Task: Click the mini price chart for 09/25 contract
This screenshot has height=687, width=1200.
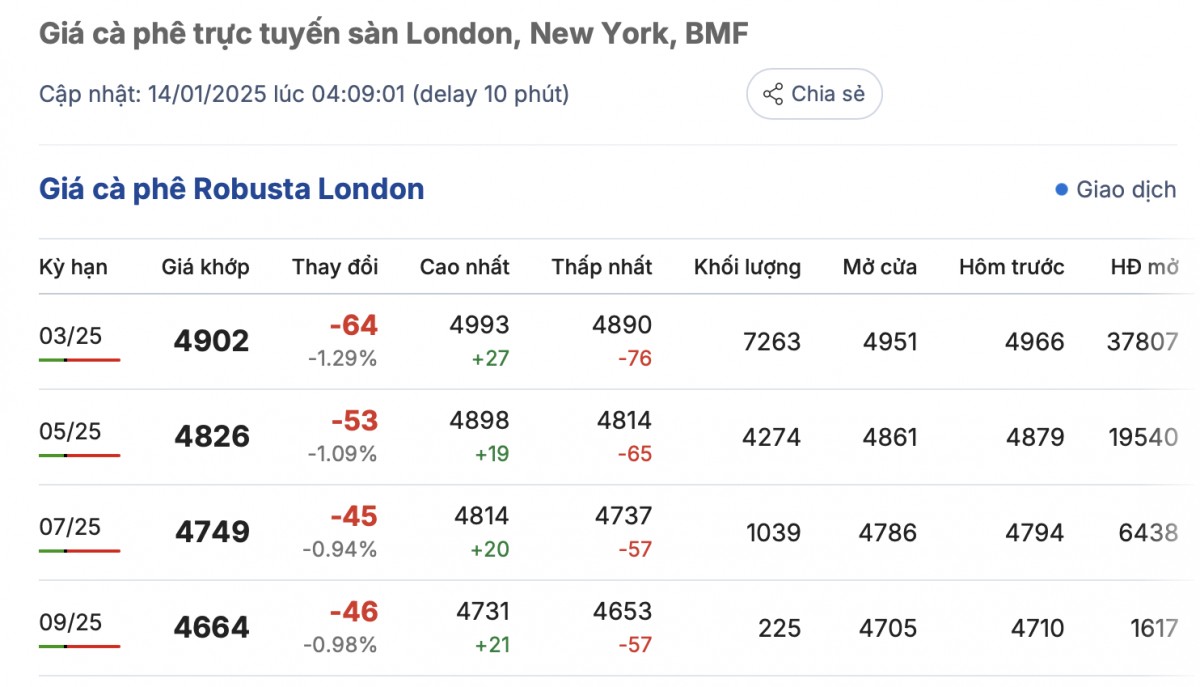Action: click(x=80, y=646)
